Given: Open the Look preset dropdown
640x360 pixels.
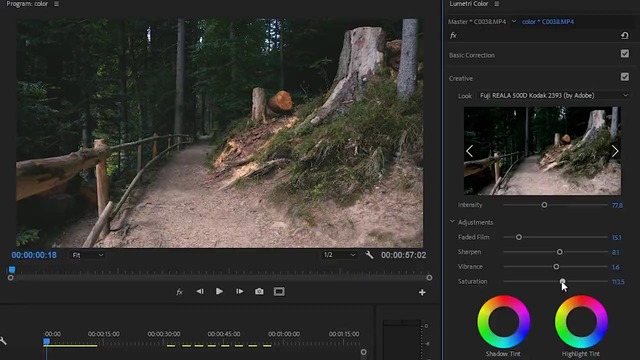Looking at the screenshot, I should [553, 96].
